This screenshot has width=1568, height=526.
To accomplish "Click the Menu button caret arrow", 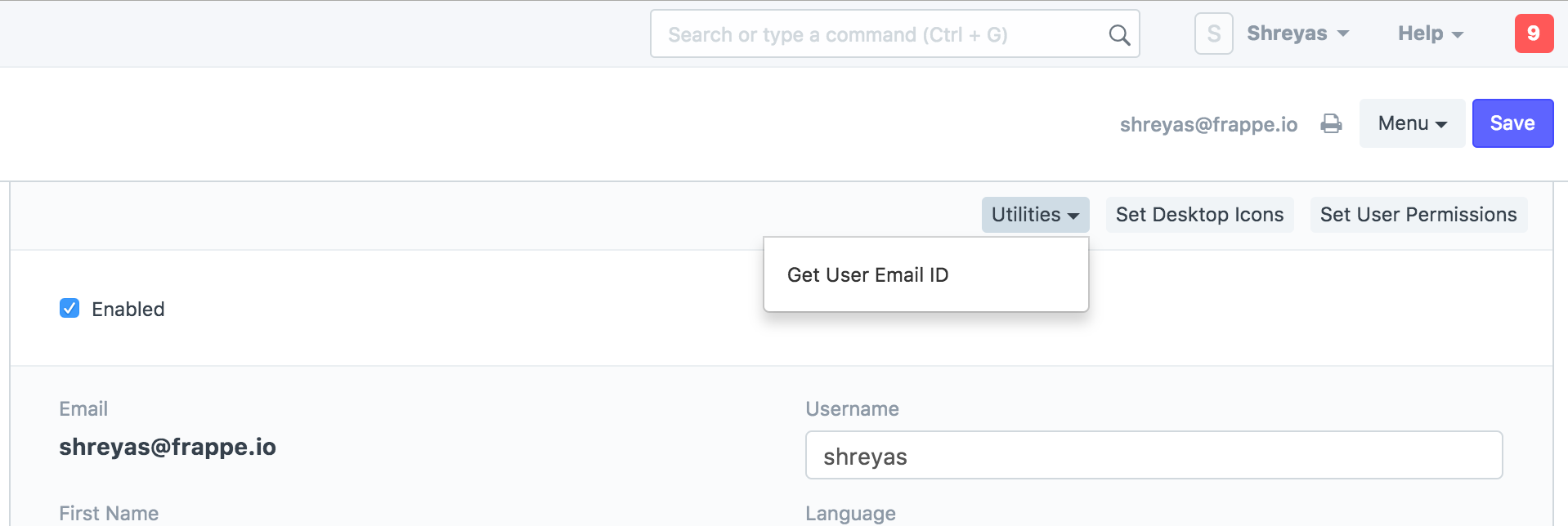I will click(x=1441, y=124).
